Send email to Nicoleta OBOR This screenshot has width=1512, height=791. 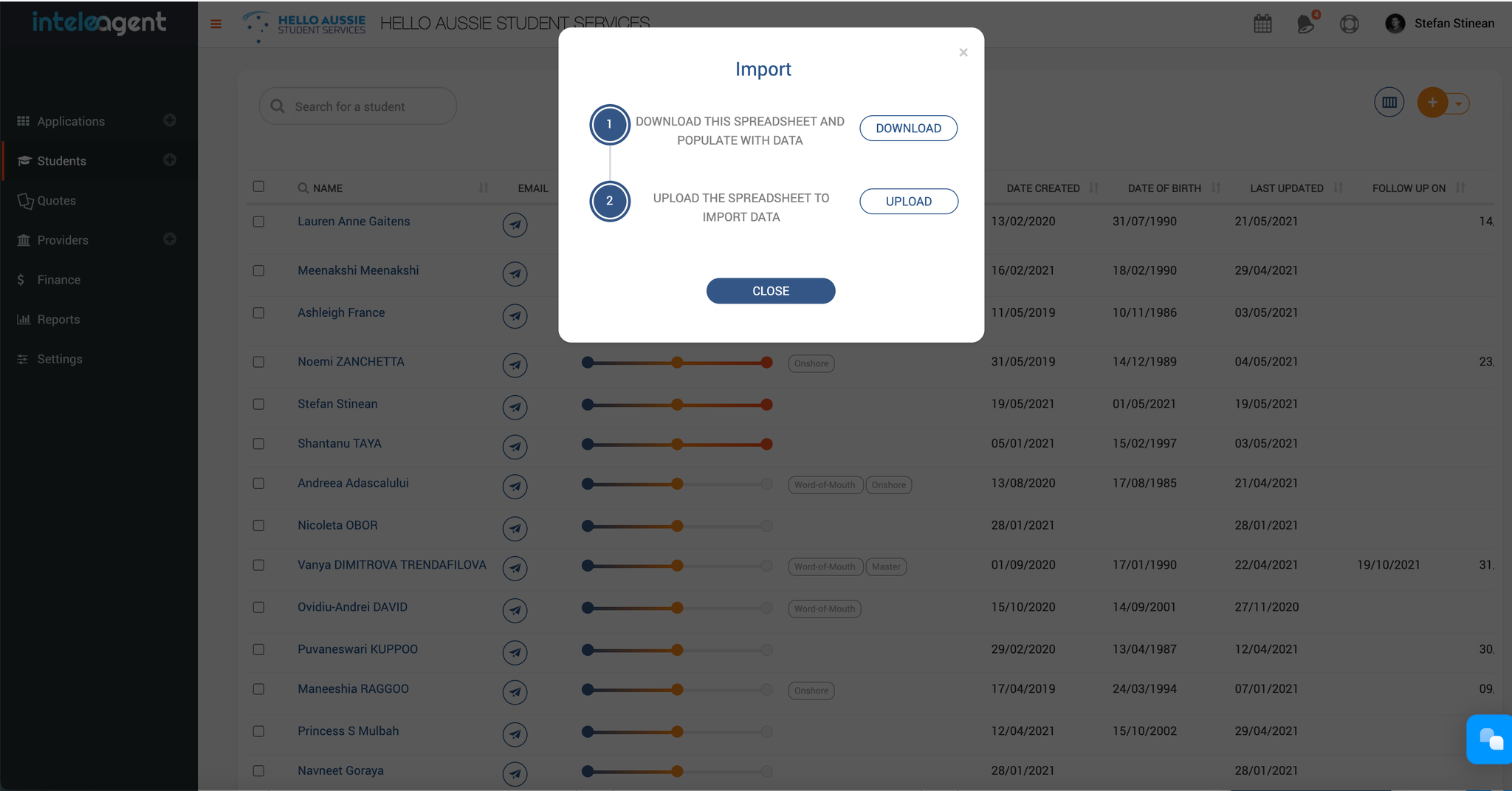(515, 529)
